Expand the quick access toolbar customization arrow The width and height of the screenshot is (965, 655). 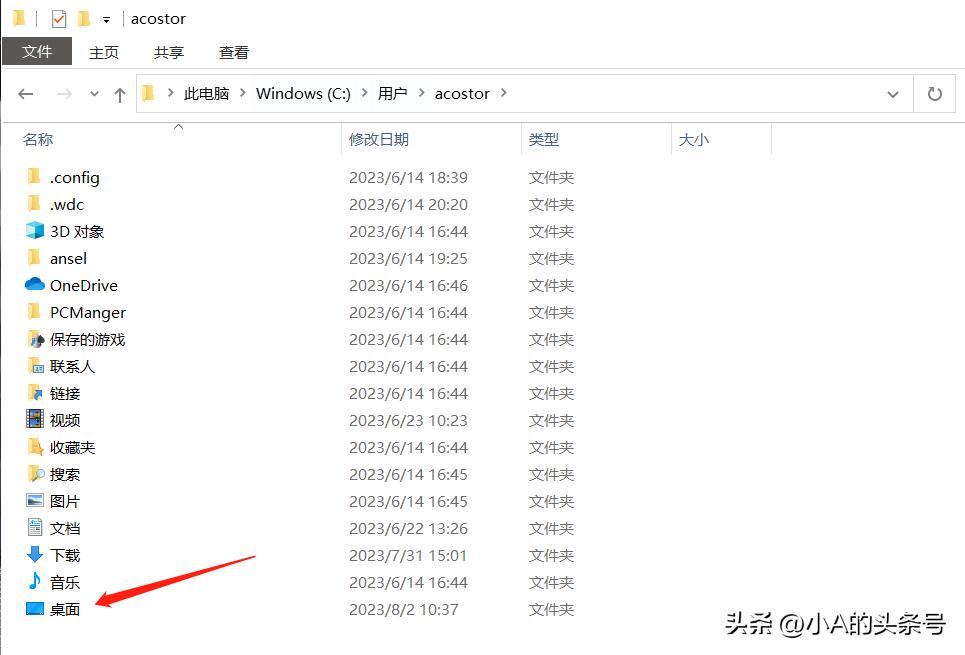pos(105,18)
